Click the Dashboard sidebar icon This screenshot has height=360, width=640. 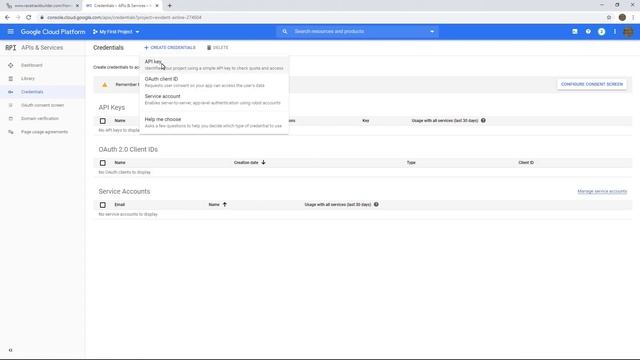pos(11,65)
